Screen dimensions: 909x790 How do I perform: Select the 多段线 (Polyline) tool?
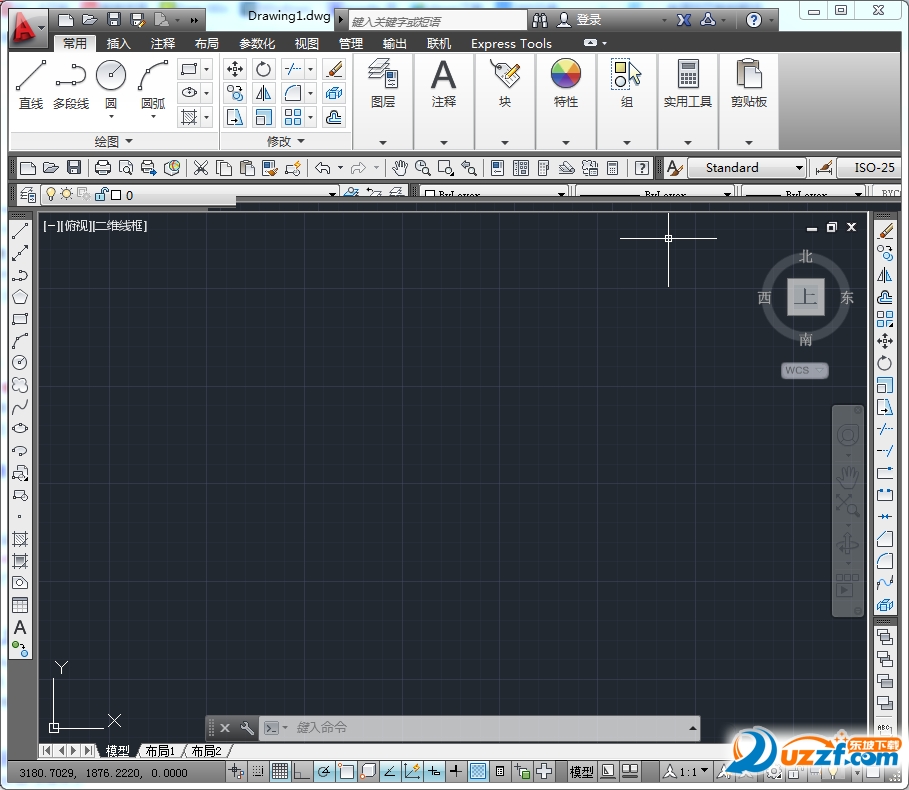[70, 76]
